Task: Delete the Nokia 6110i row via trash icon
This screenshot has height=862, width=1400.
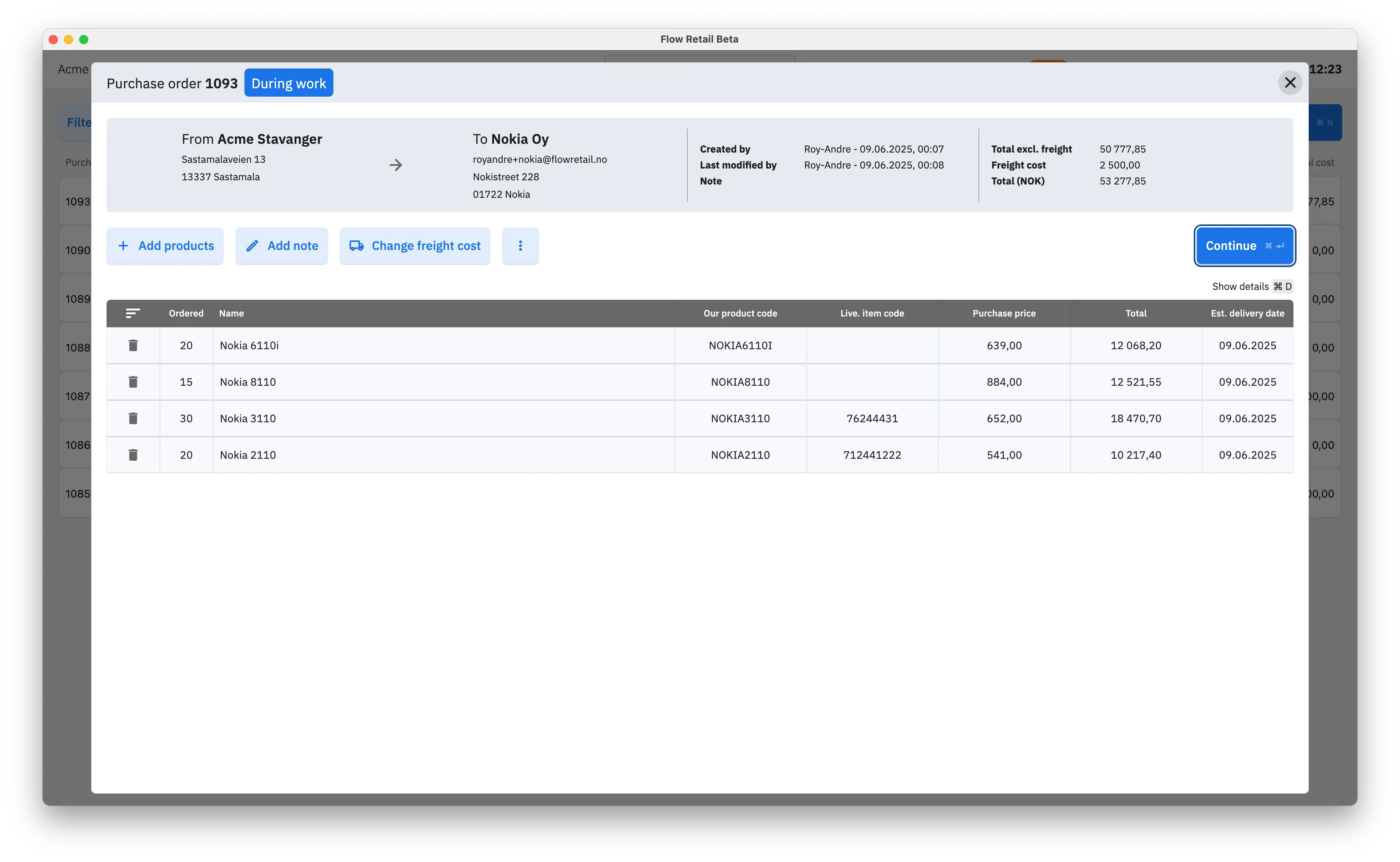Action: tap(133, 345)
